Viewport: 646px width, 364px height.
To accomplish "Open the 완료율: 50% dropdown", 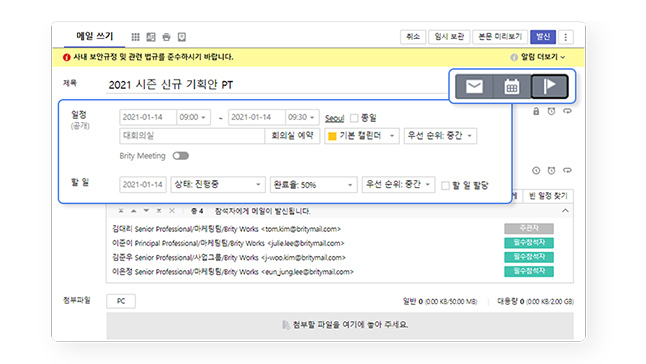I will (x=314, y=184).
